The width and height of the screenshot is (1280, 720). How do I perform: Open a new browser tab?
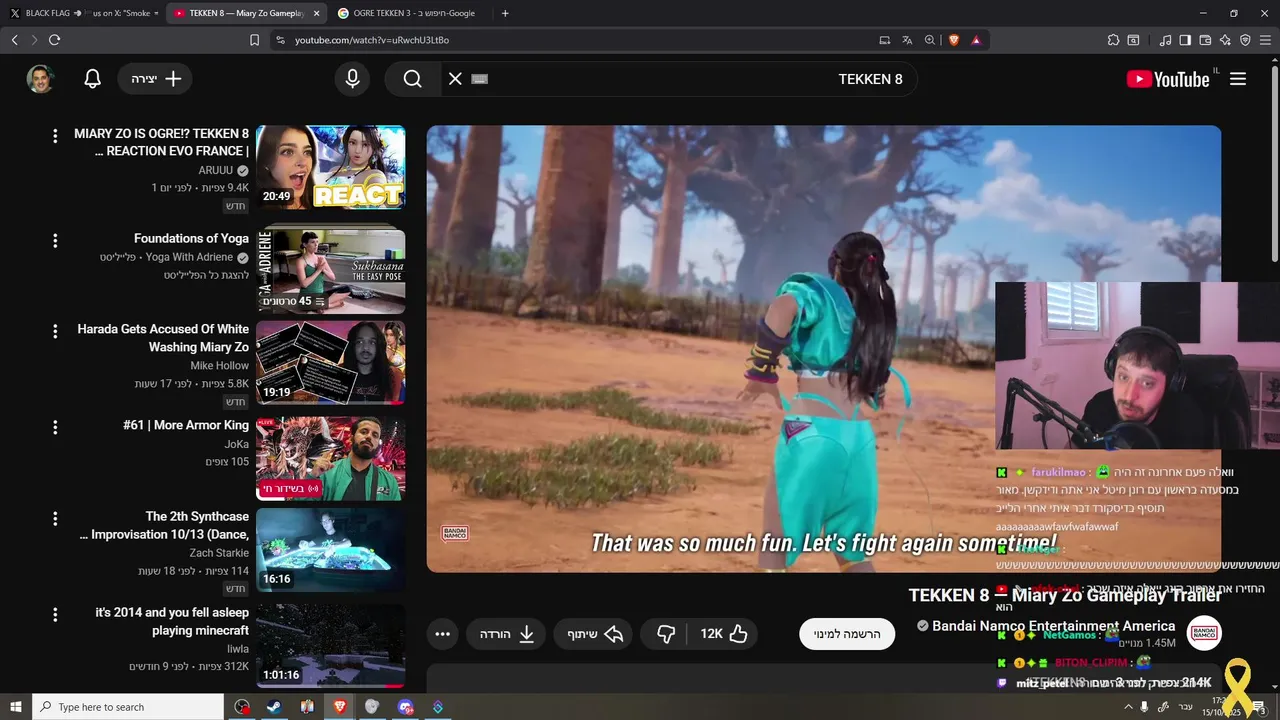[505, 13]
